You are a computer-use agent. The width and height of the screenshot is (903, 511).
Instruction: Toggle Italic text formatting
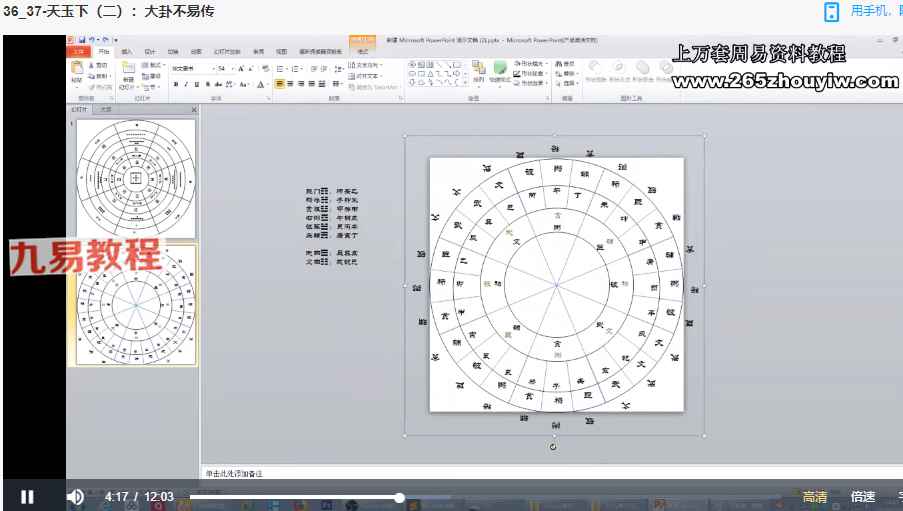(186, 85)
